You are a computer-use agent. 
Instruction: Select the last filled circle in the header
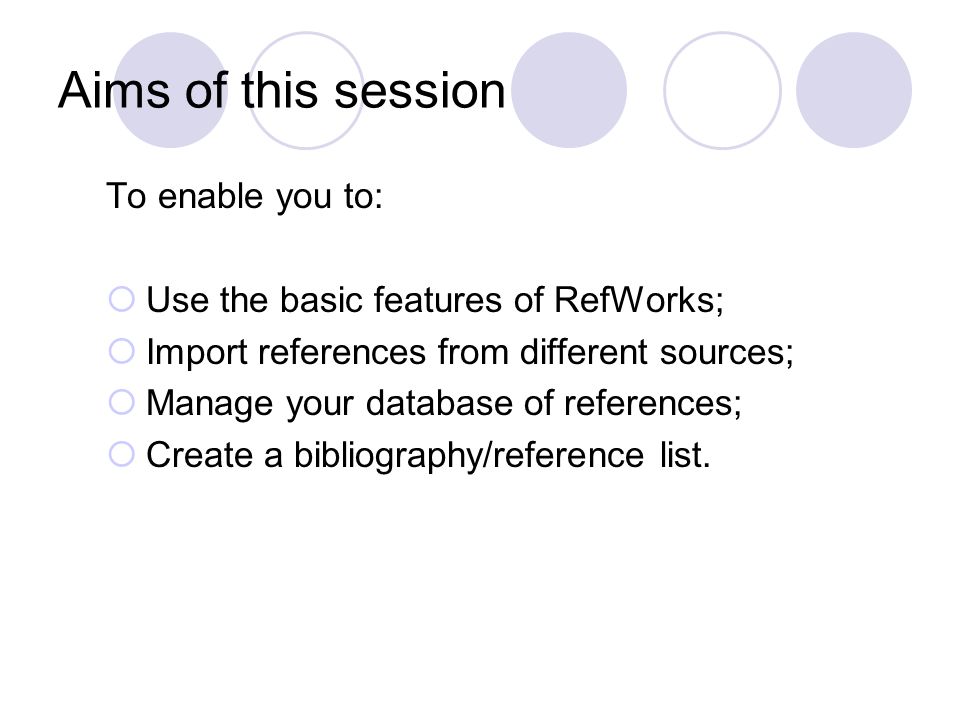point(854,90)
